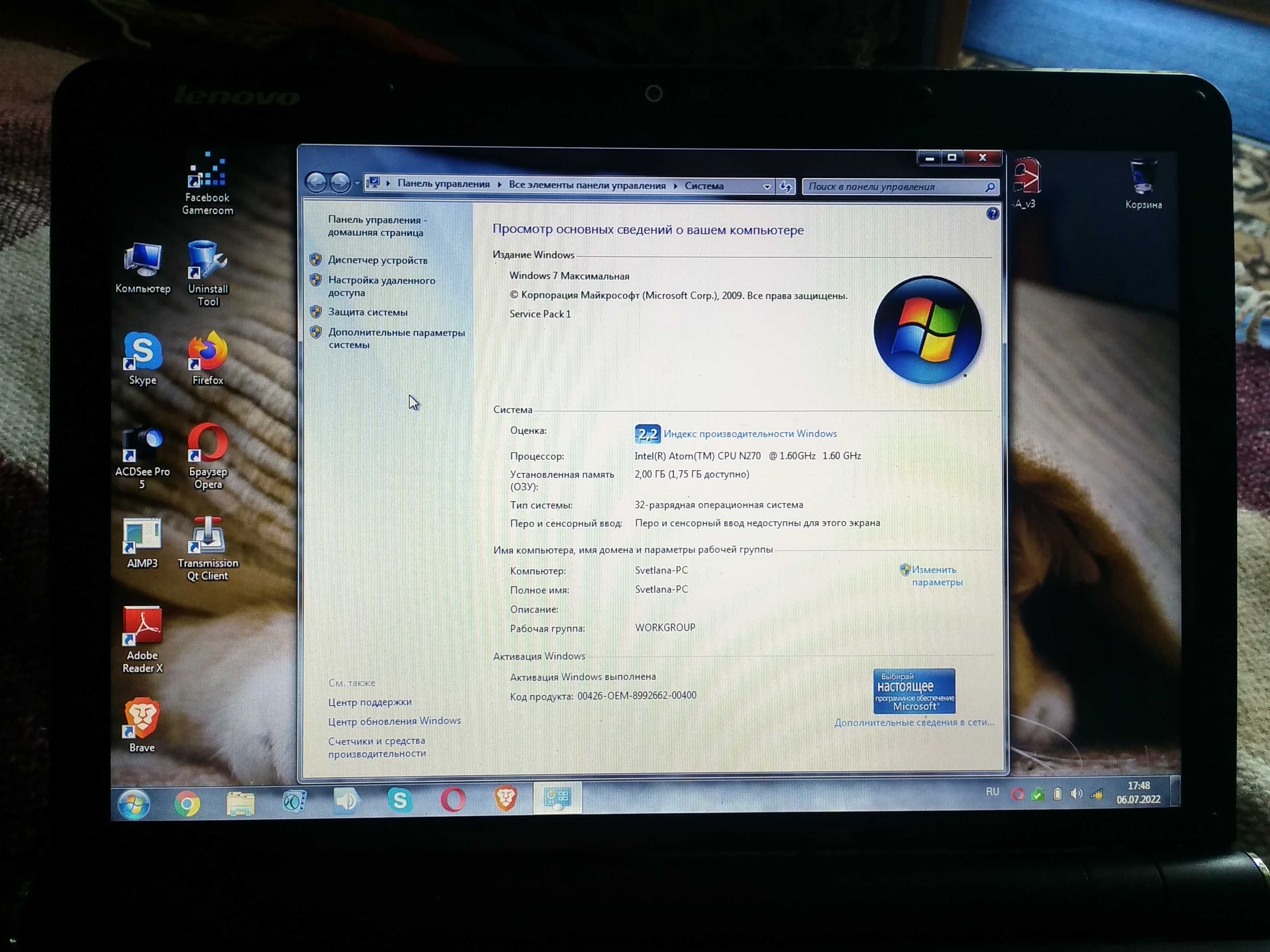Open Центр поддержки link
This screenshot has width=1270, height=952.
click(370, 702)
